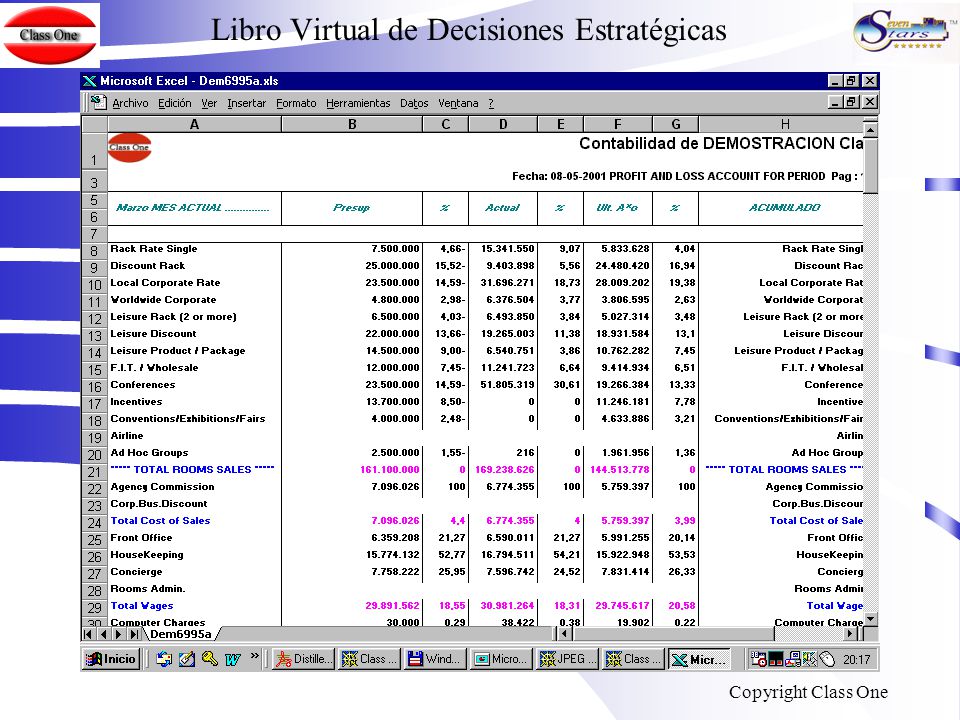Select the Dem6995a sheet tab

click(180, 634)
